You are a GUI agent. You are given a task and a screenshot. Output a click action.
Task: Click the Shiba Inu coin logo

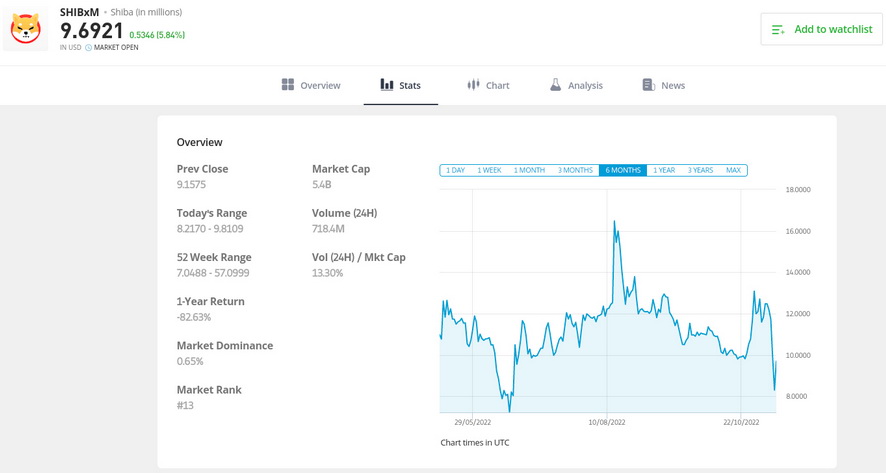point(25,29)
